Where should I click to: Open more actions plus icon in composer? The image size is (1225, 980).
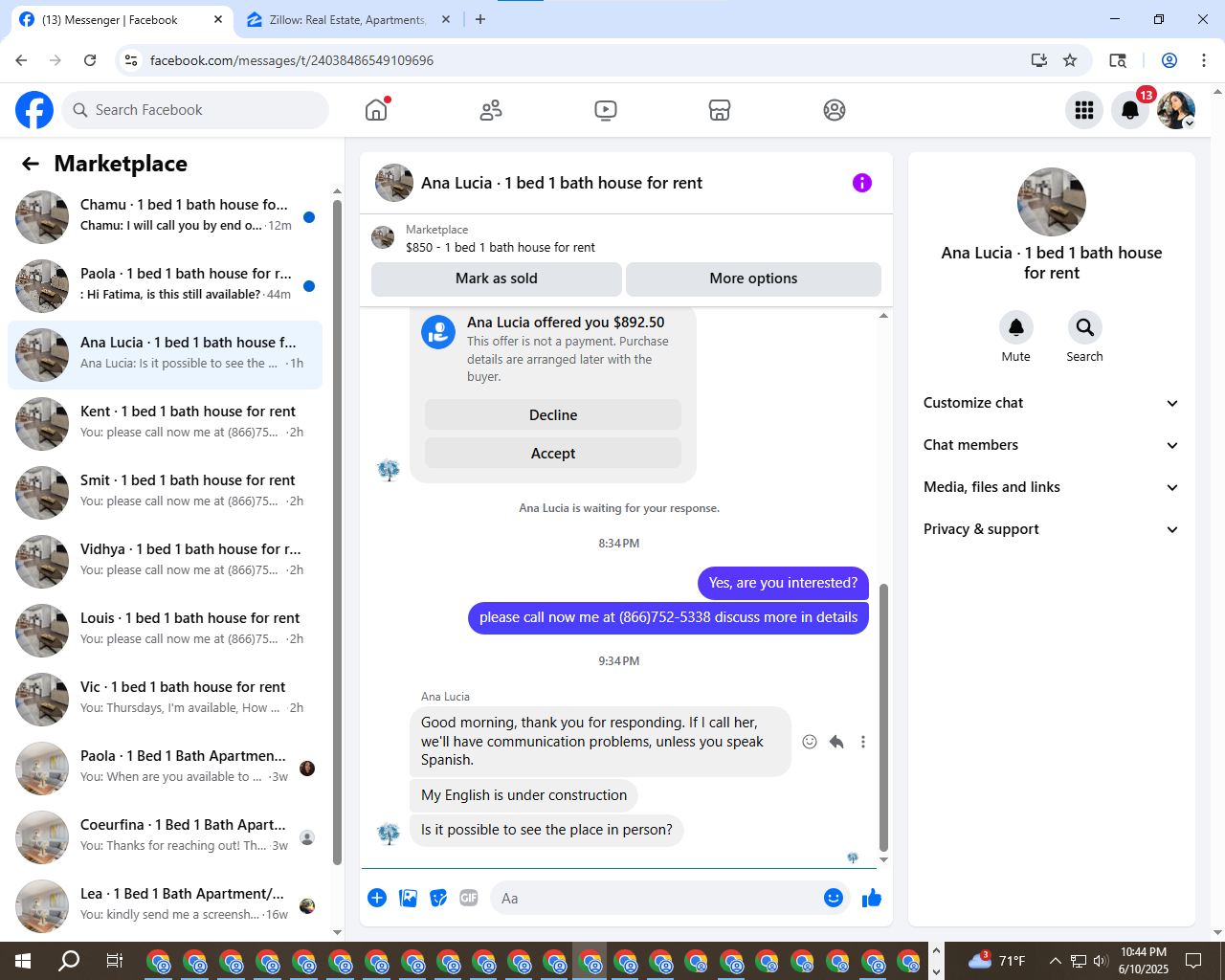click(x=377, y=898)
